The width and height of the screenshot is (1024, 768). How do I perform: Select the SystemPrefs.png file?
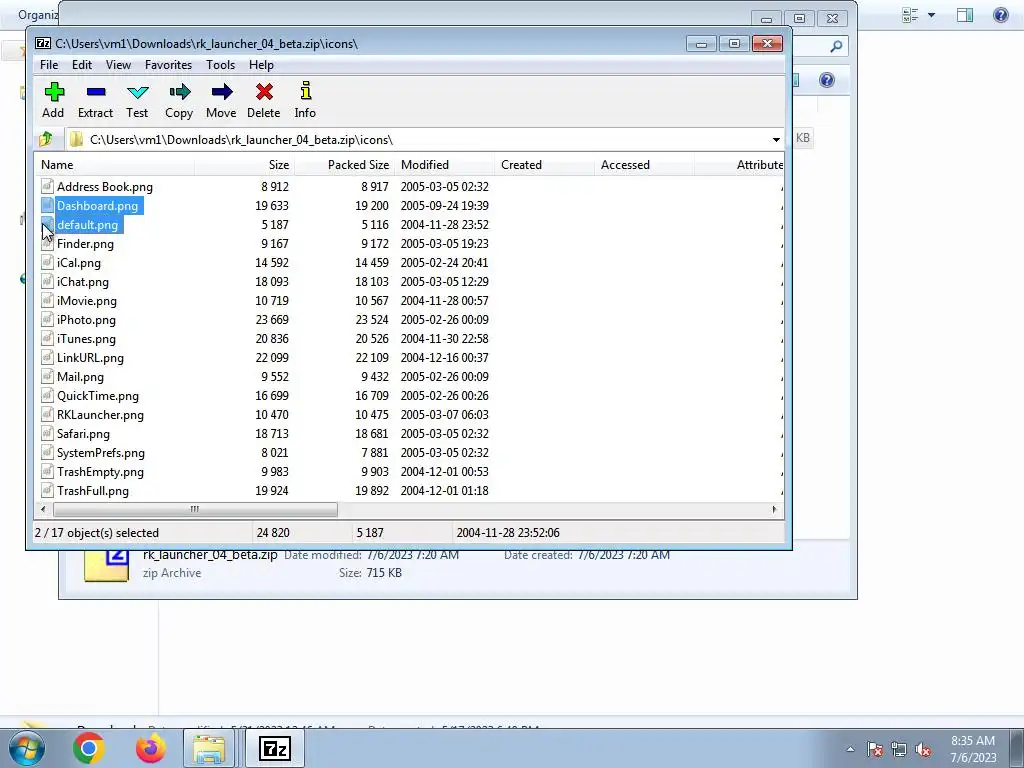pyautogui.click(x=101, y=453)
